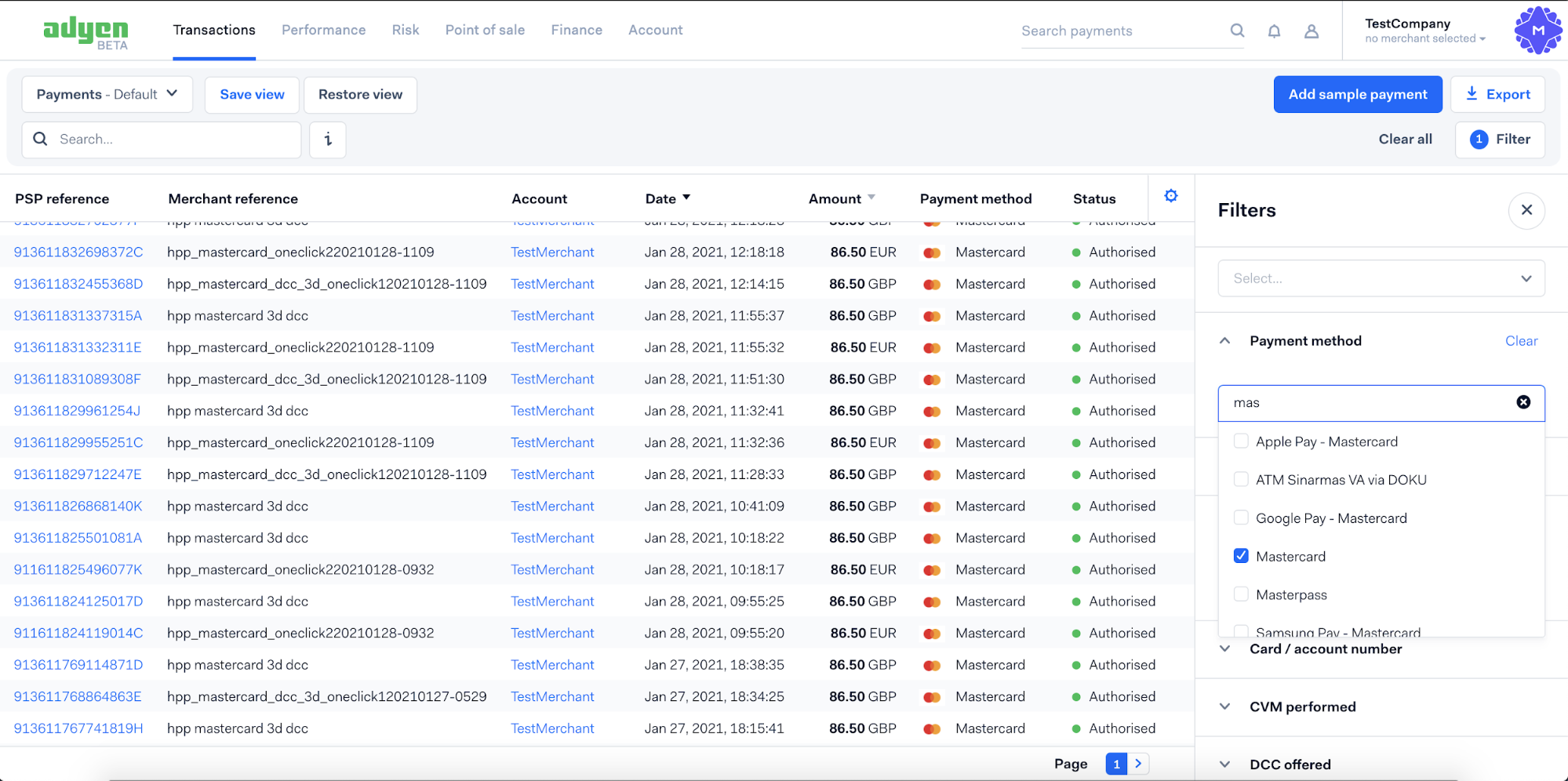
Task: Sort by Date column arrow
Action: [x=686, y=198]
